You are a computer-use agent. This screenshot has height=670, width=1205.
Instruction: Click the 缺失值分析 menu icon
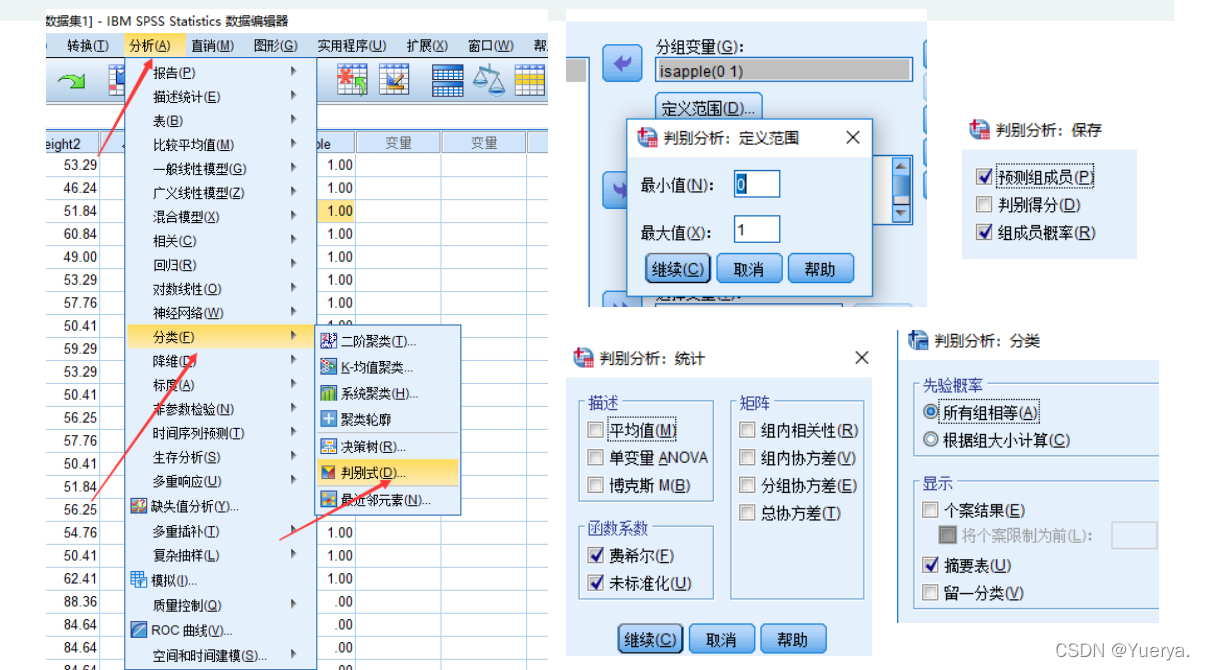140,506
